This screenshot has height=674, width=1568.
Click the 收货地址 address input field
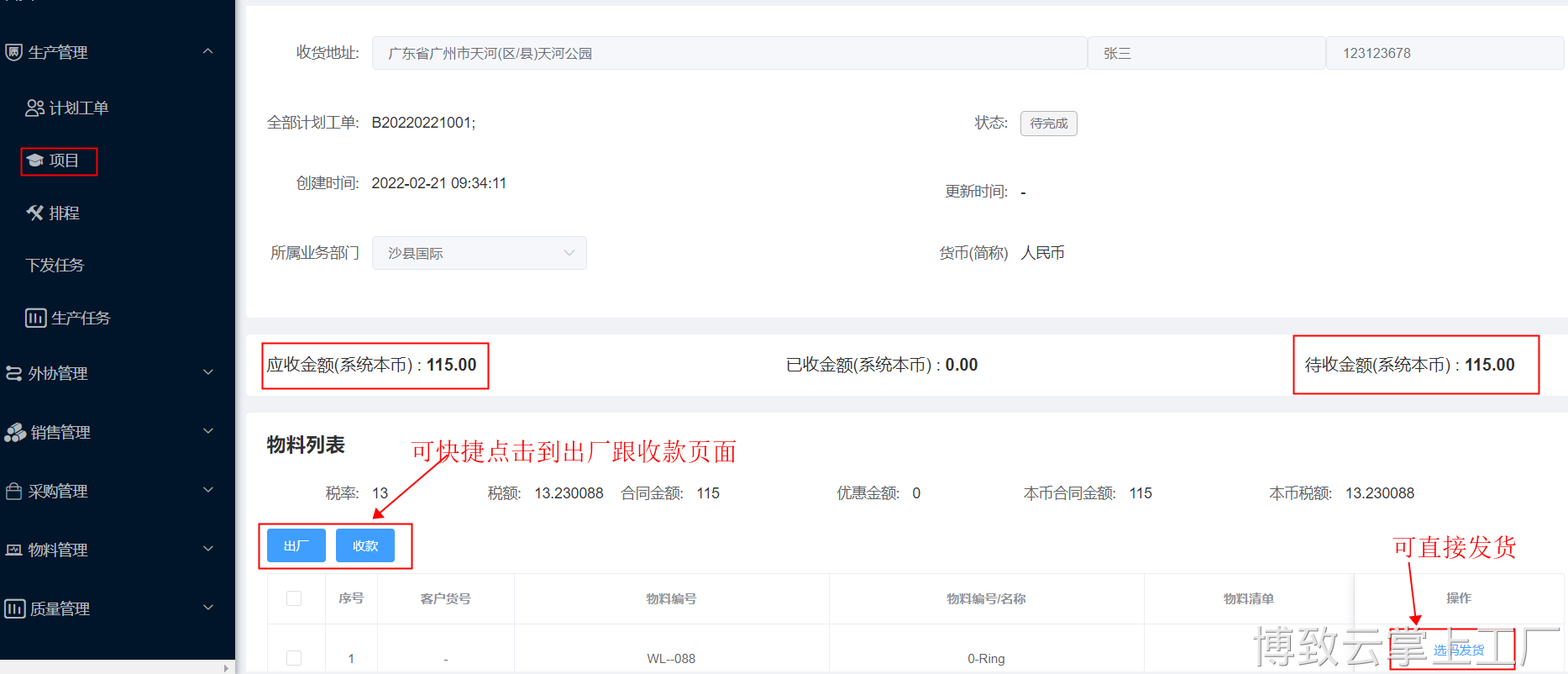point(729,53)
